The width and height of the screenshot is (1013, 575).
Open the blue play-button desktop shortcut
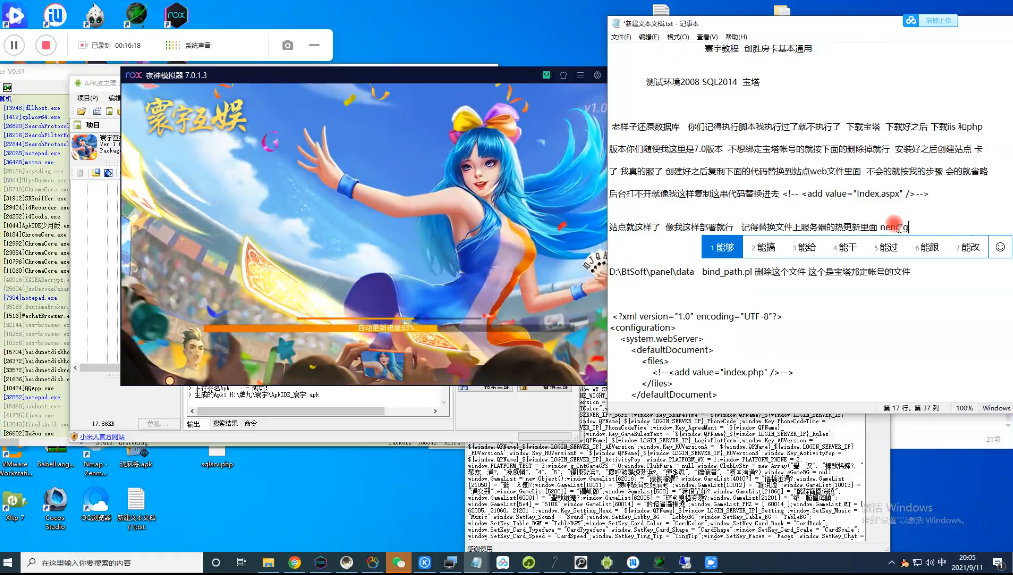tap(14, 15)
